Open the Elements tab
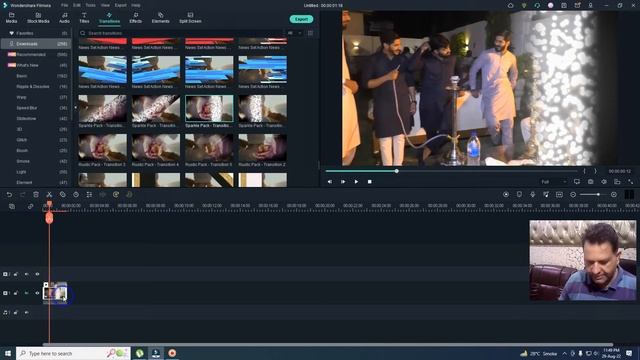 point(160,18)
